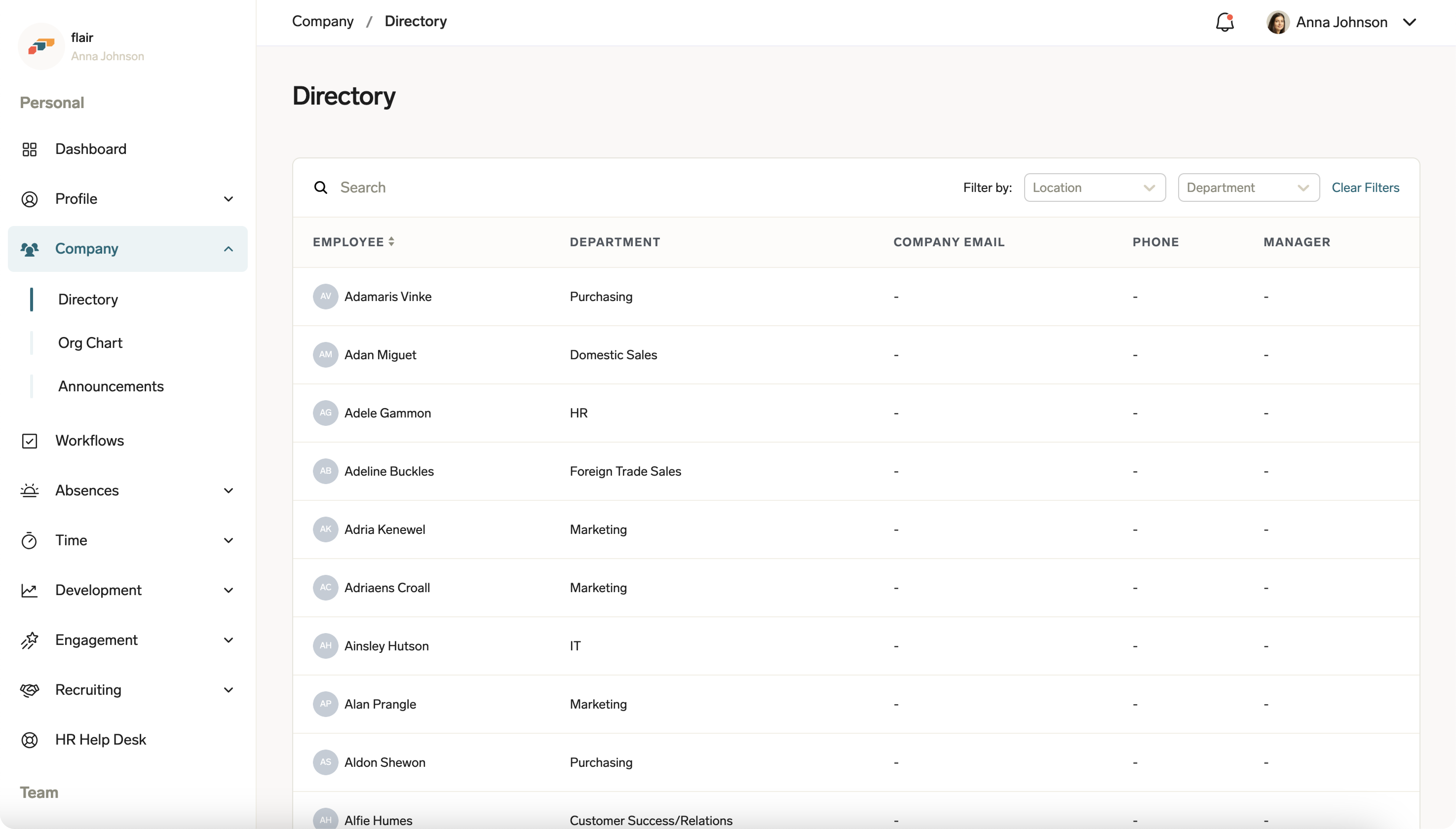Click the Clear Filters button
Screen dimensions: 1456x829
tap(1365, 187)
